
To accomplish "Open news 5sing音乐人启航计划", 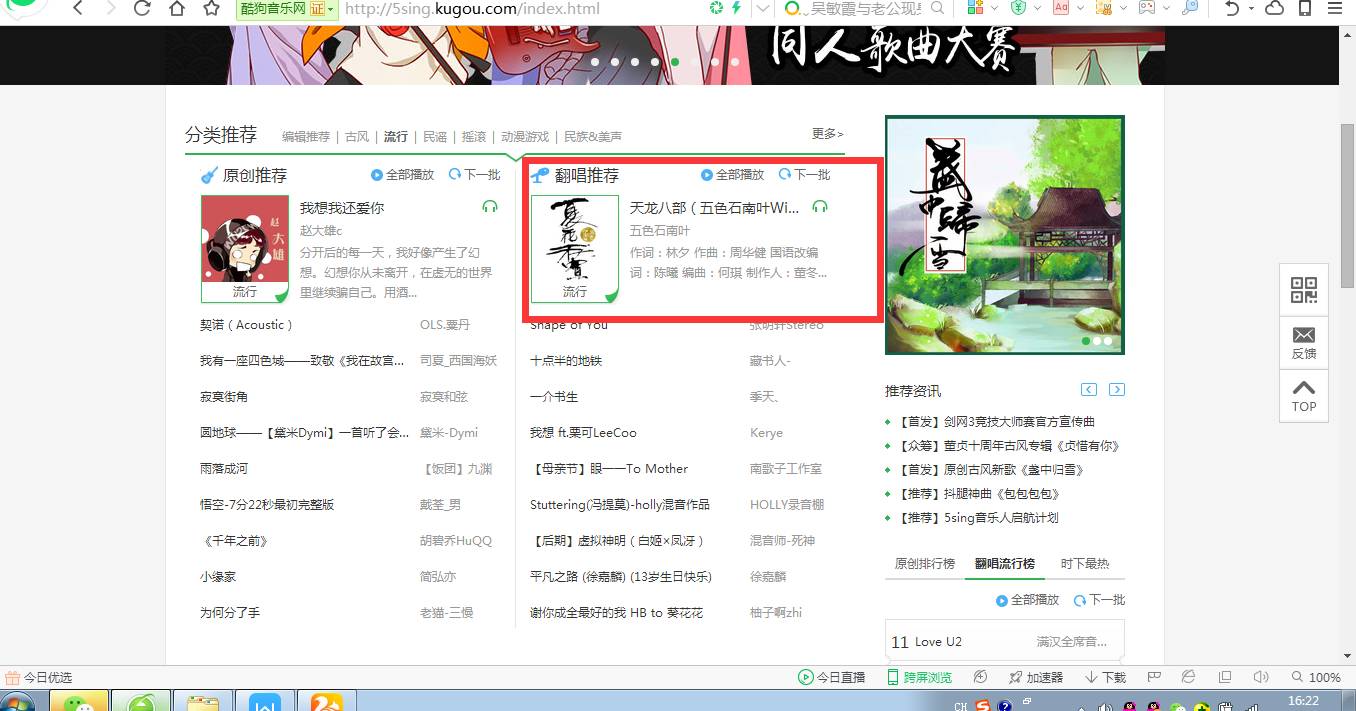I will tap(1001, 518).
